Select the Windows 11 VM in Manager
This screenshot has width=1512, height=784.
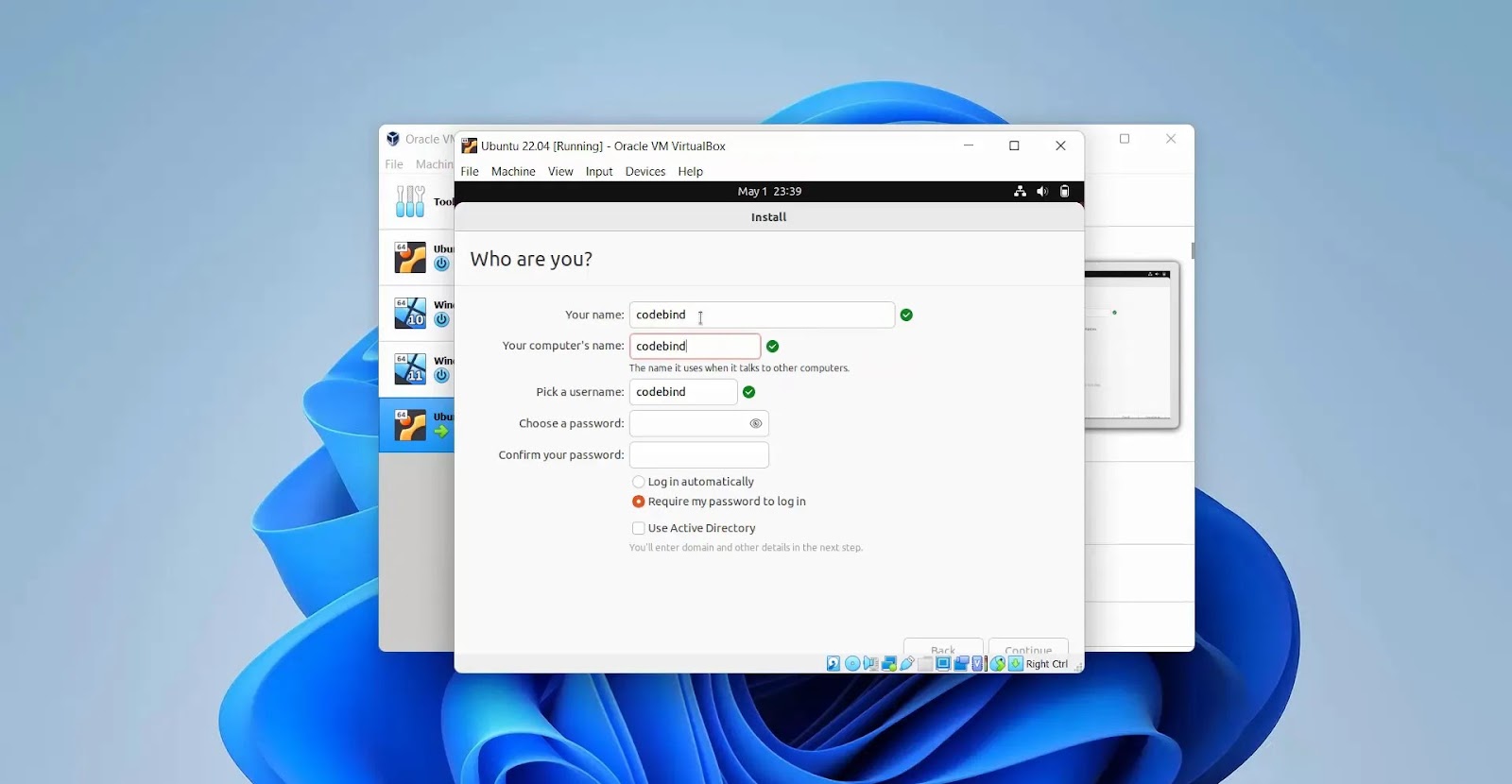[417, 368]
